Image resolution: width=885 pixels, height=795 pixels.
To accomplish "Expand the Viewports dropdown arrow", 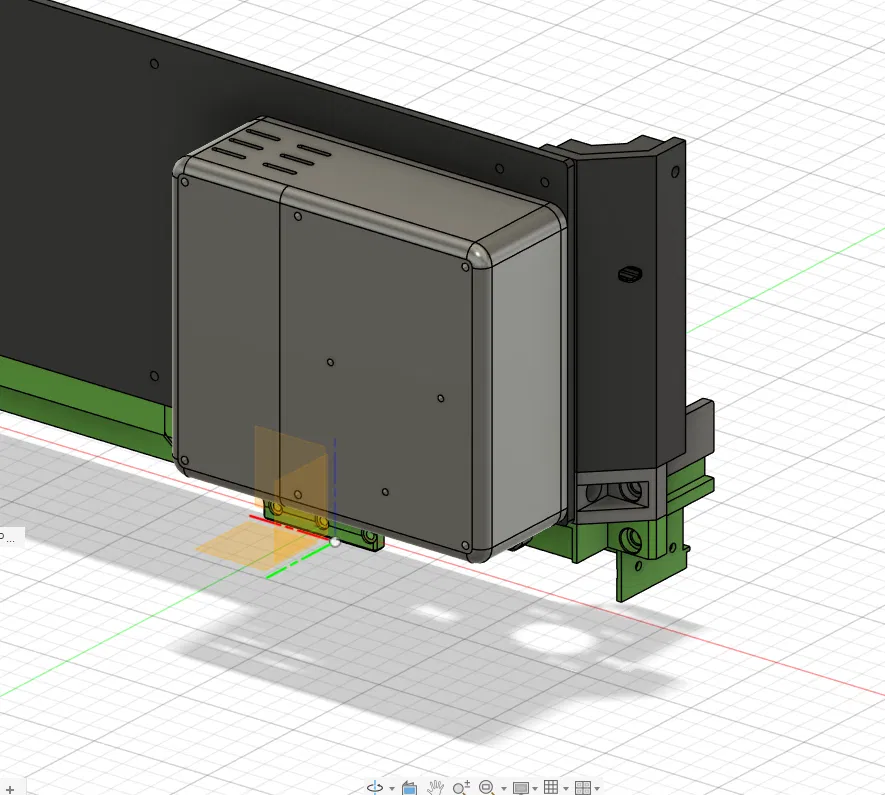I will (x=597, y=789).
